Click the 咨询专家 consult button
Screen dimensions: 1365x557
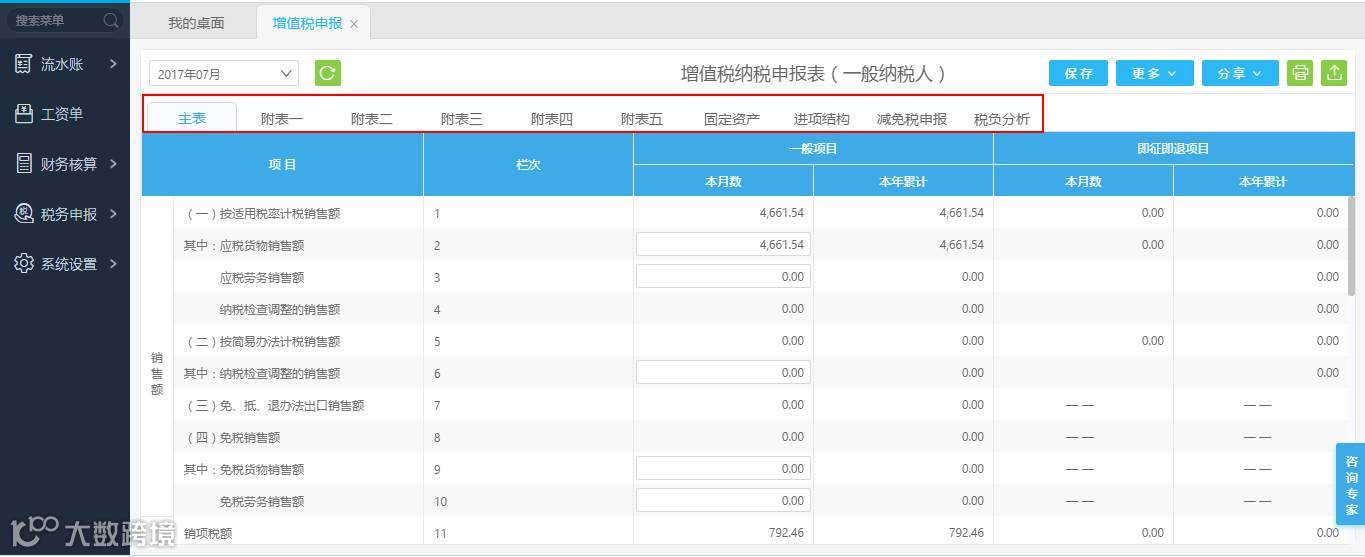1351,485
